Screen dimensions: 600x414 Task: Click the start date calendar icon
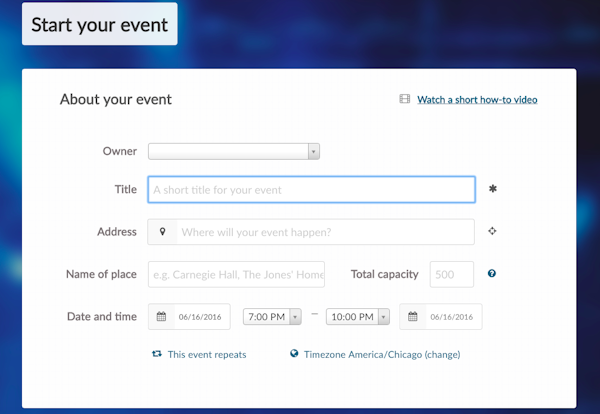[x=161, y=316]
